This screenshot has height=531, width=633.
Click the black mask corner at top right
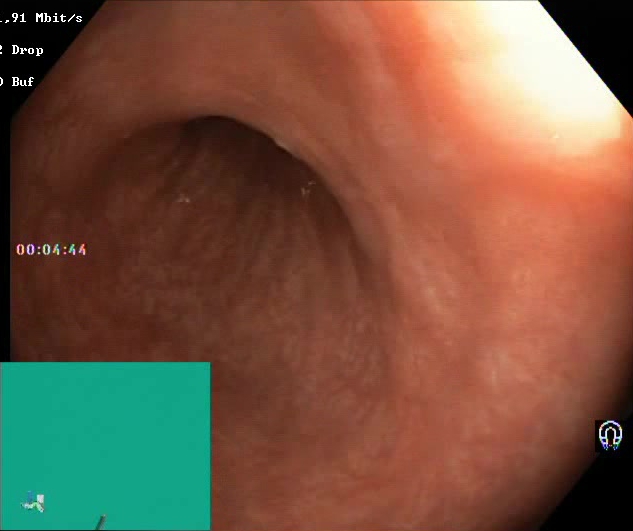(597, 36)
